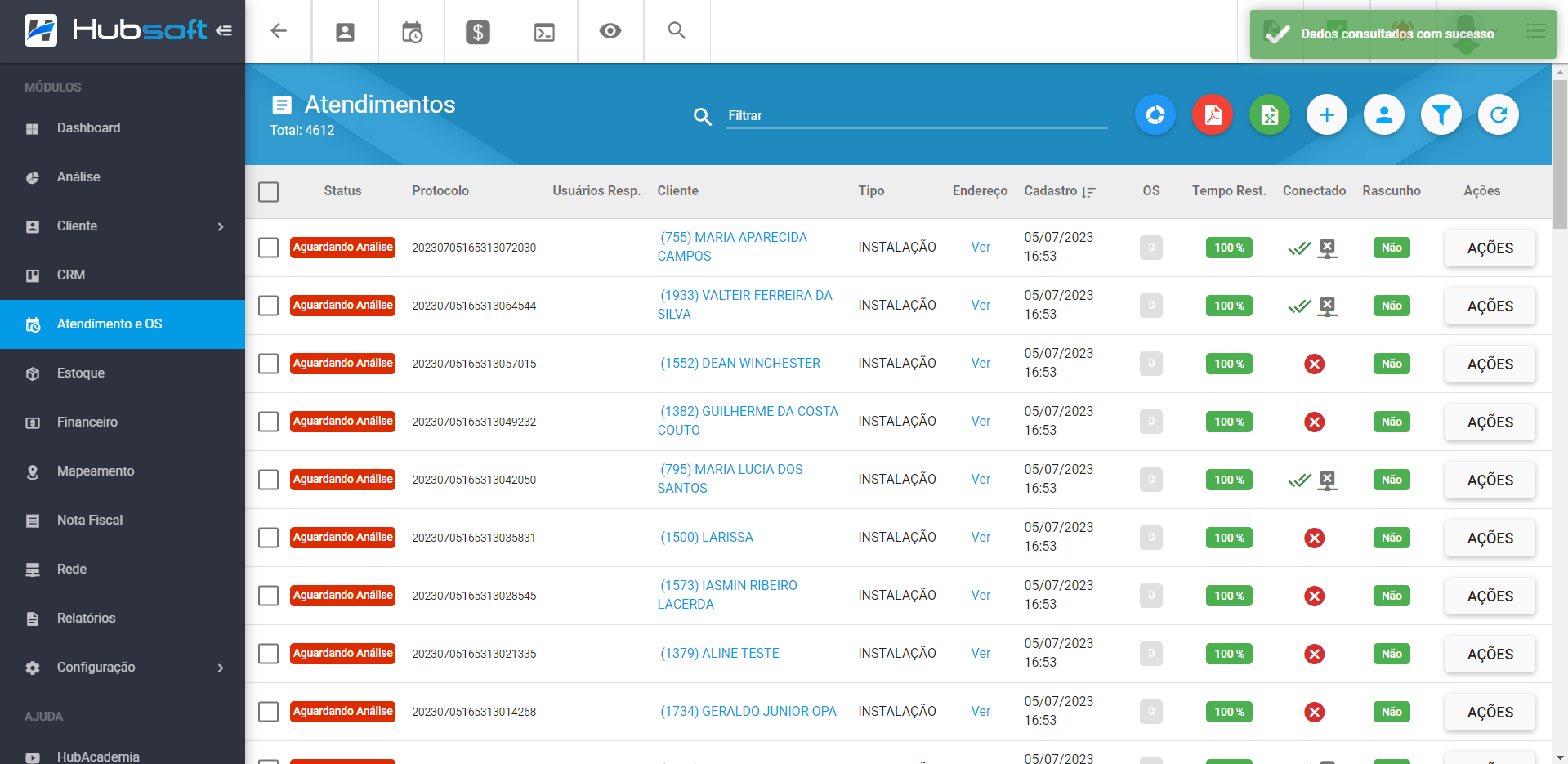Viewport: 1568px width, 764px height.
Task: Click the Cadastro sort order icon
Action: (x=1088, y=192)
